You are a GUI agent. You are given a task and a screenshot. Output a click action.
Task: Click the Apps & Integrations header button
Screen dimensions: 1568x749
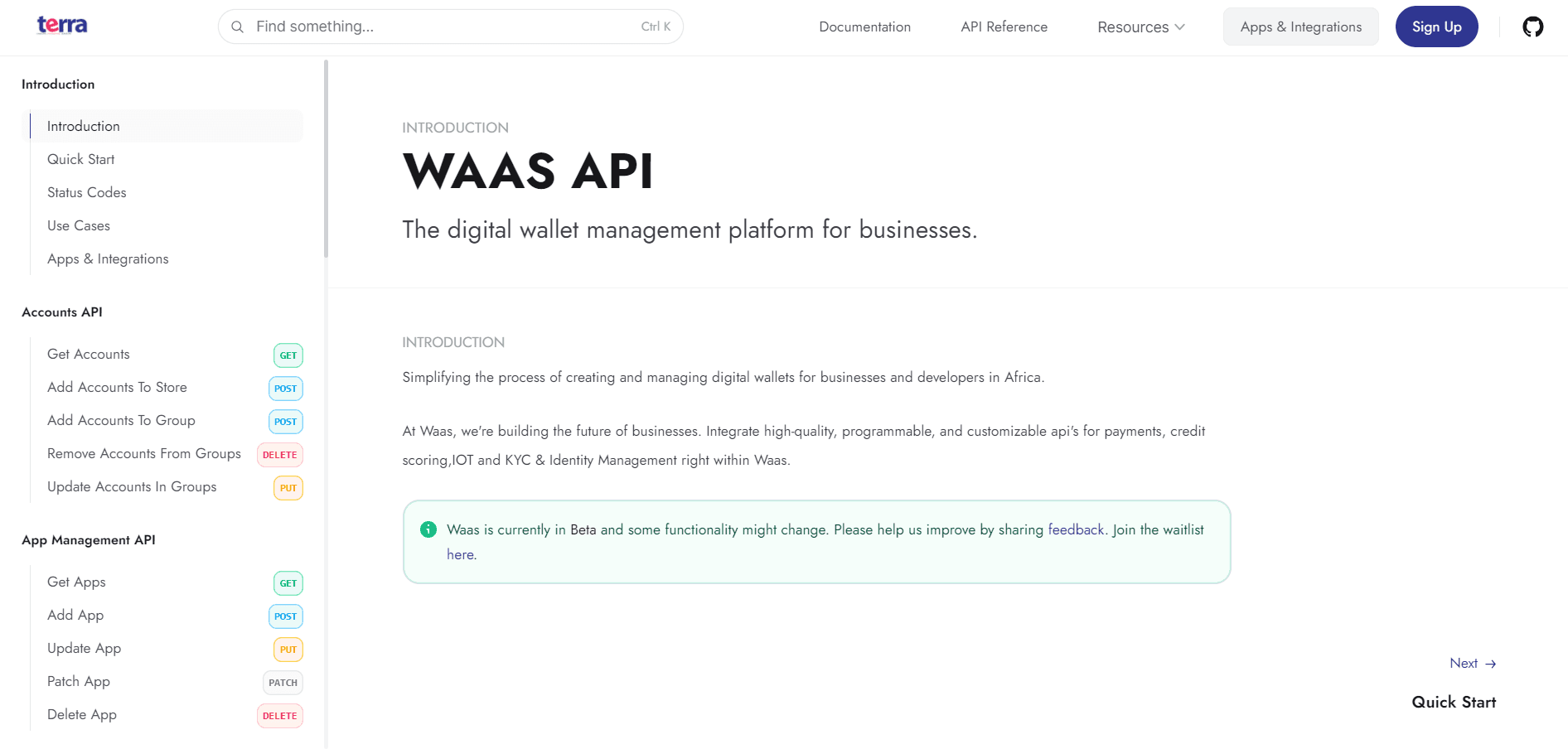pyautogui.click(x=1300, y=27)
